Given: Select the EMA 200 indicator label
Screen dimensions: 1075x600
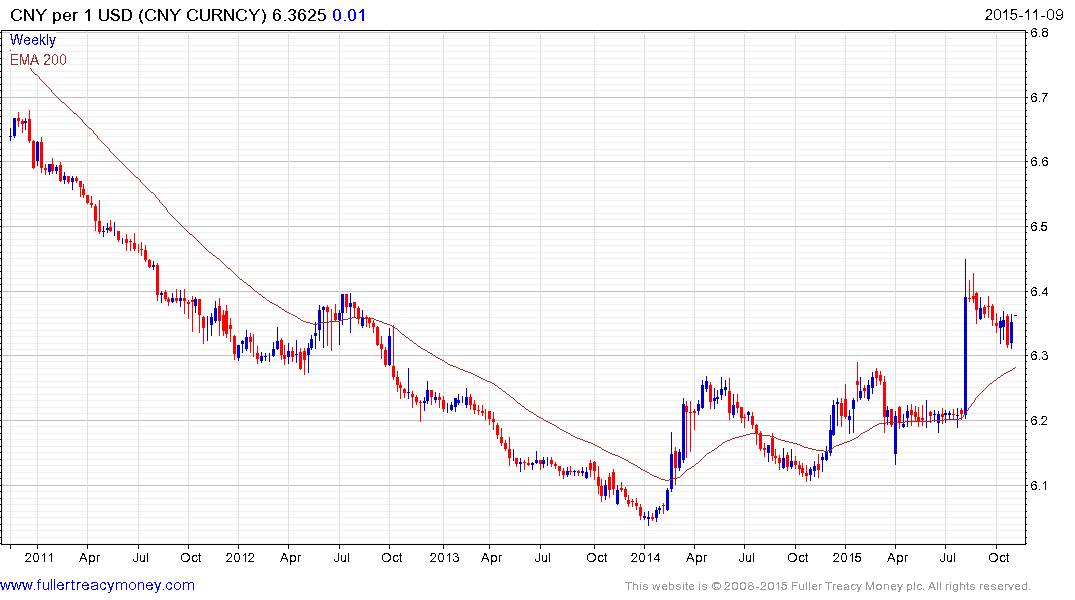Looking at the screenshot, I should (x=38, y=59).
